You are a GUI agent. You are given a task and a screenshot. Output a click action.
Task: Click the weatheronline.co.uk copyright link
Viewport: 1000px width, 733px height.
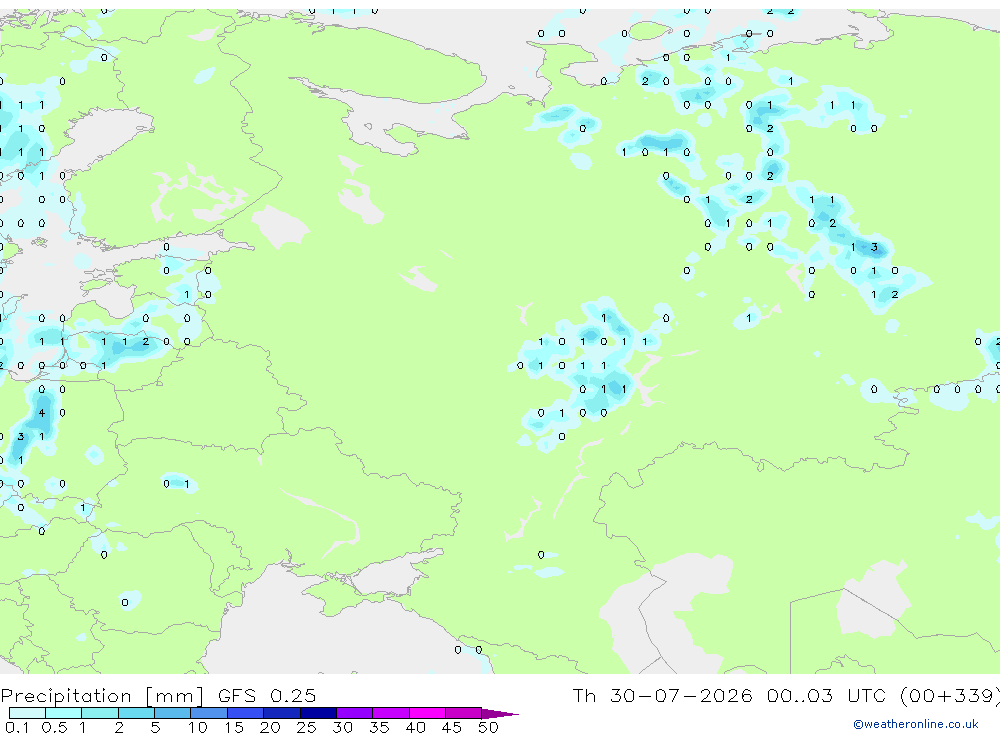point(916,724)
